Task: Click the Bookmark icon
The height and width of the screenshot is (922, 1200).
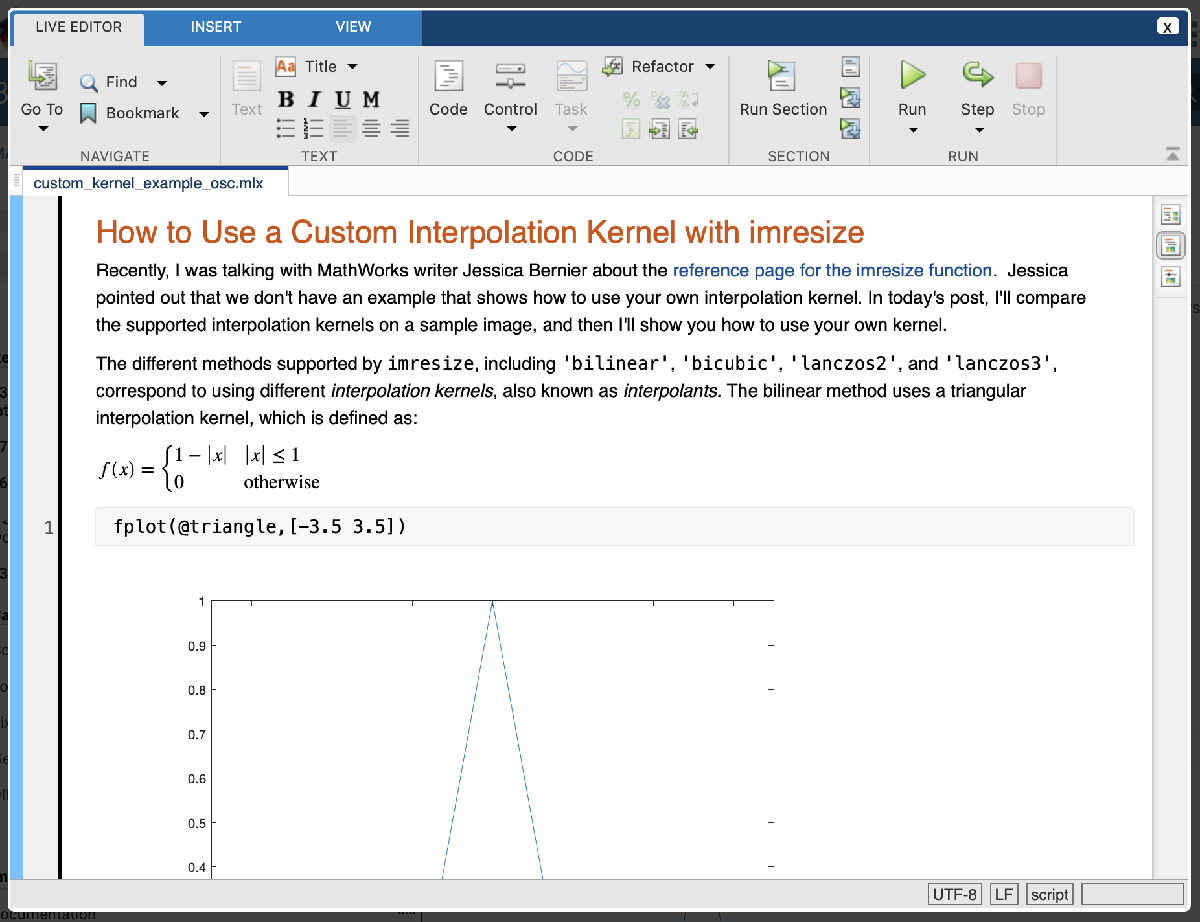Action: pyautogui.click(x=88, y=113)
